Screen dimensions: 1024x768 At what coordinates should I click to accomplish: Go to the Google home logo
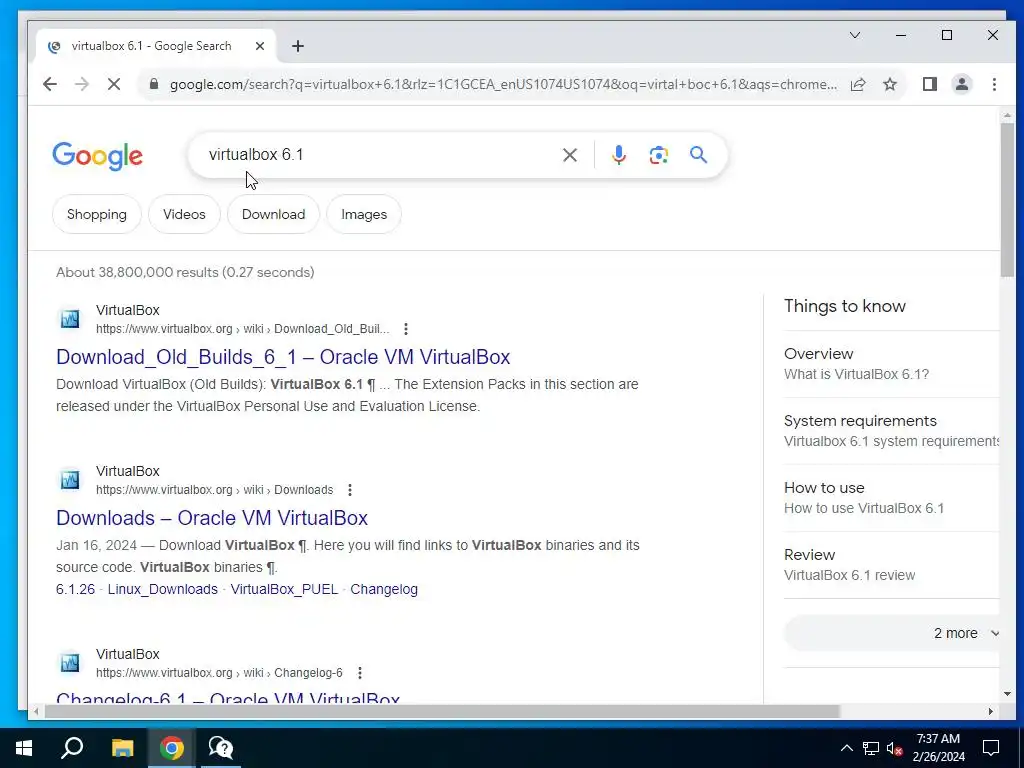coord(97,156)
